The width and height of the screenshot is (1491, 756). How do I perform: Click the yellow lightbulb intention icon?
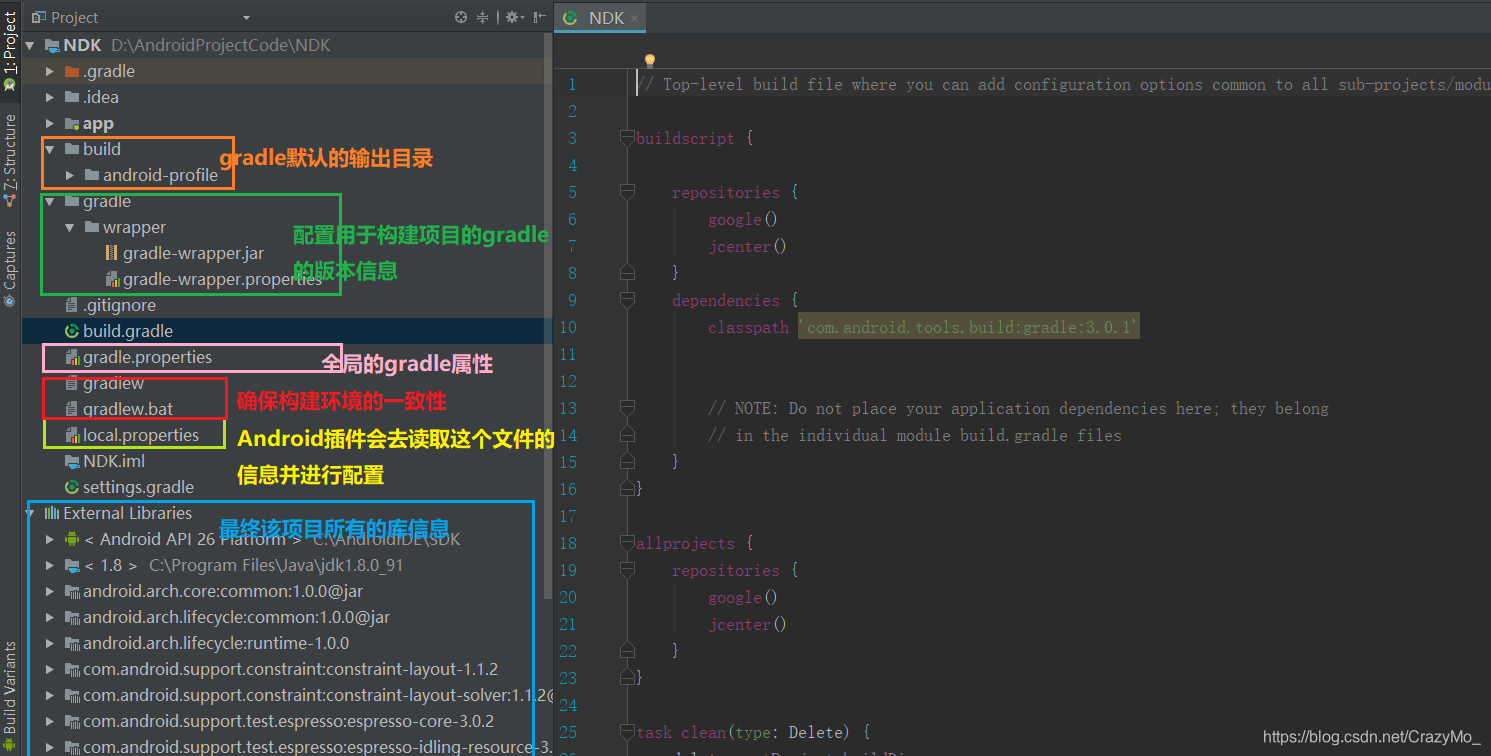[649, 62]
